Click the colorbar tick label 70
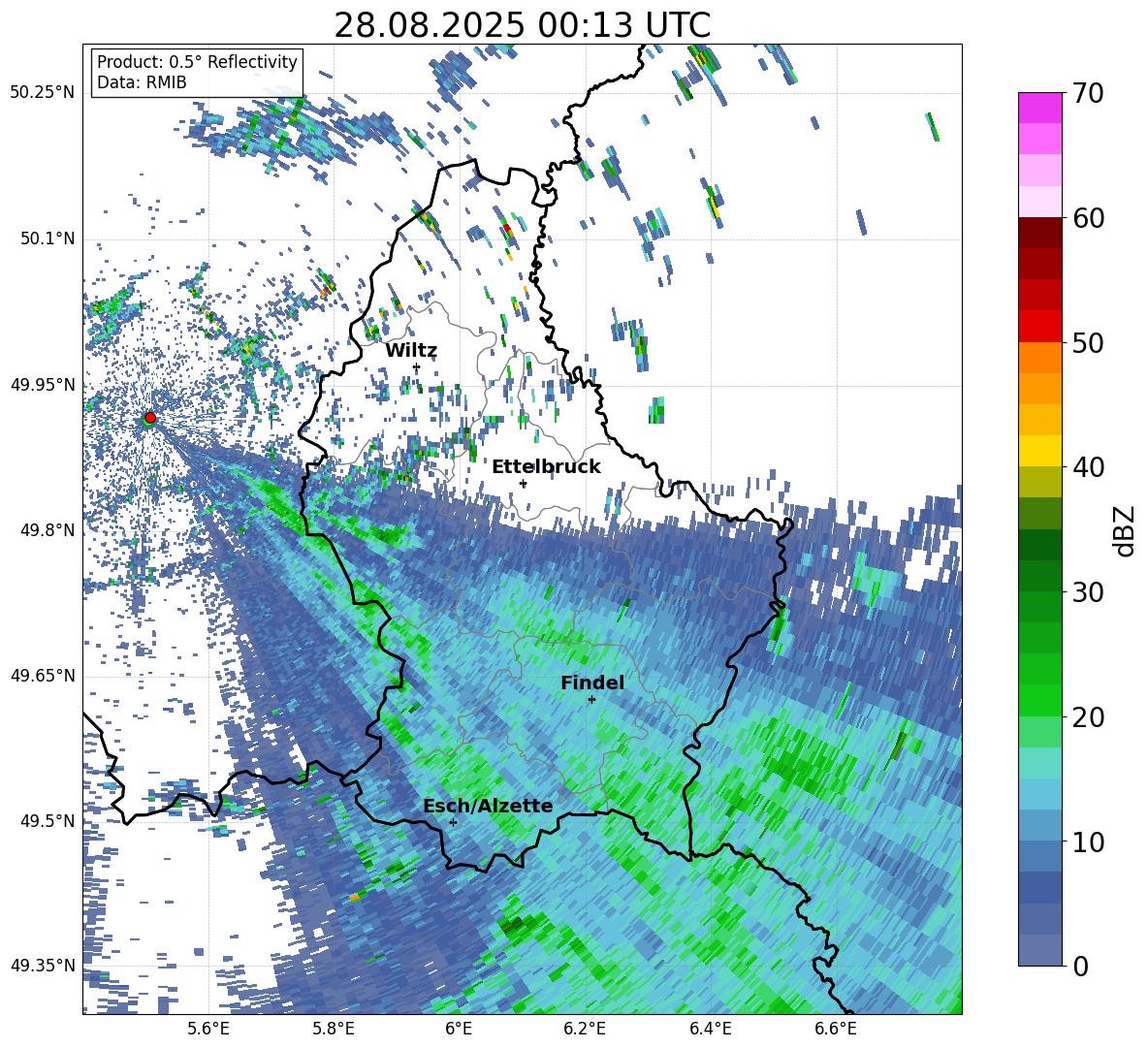The height and width of the screenshot is (1048, 1148). (x=1088, y=94)
